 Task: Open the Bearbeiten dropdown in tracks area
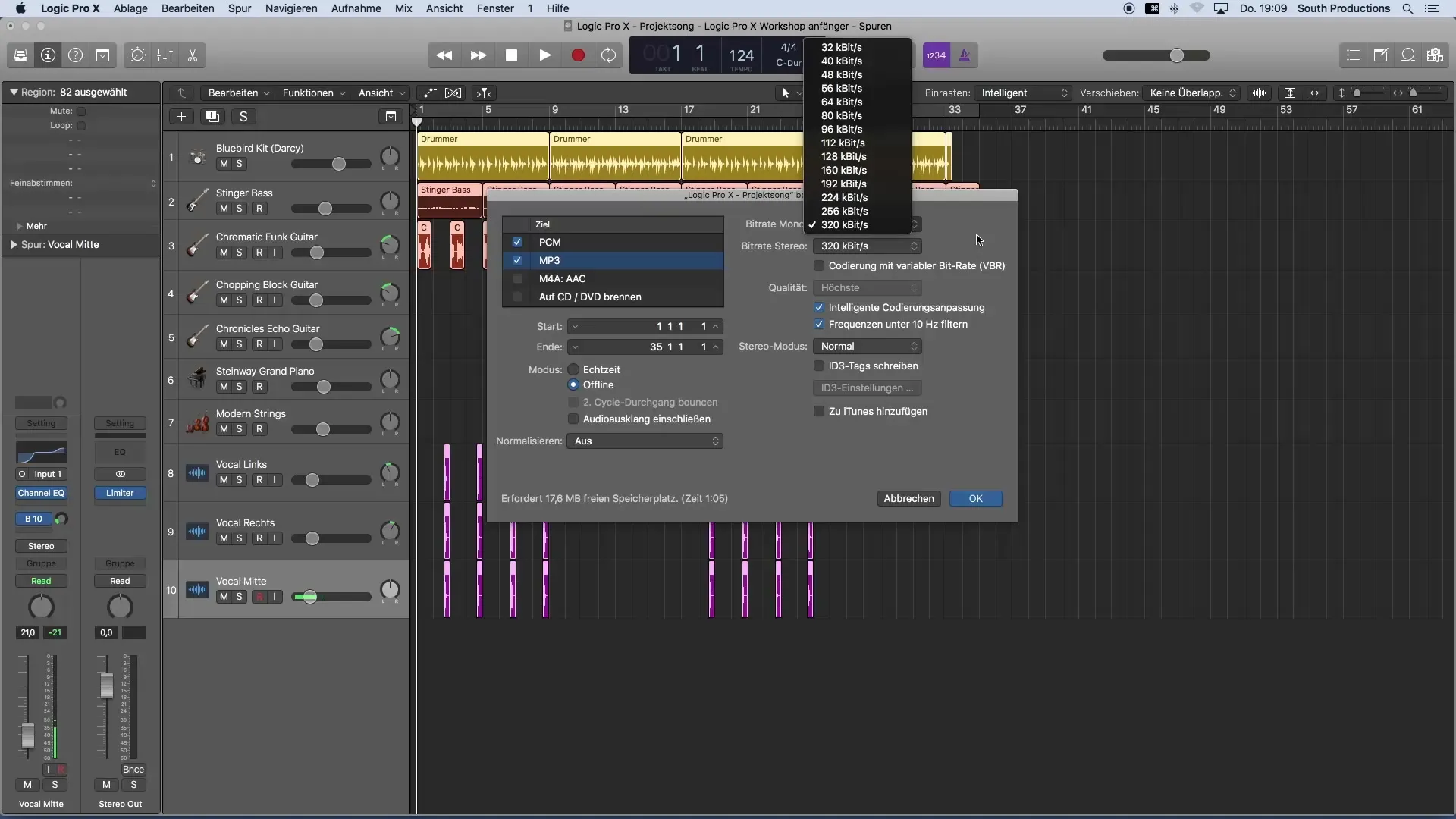point(238,93)
